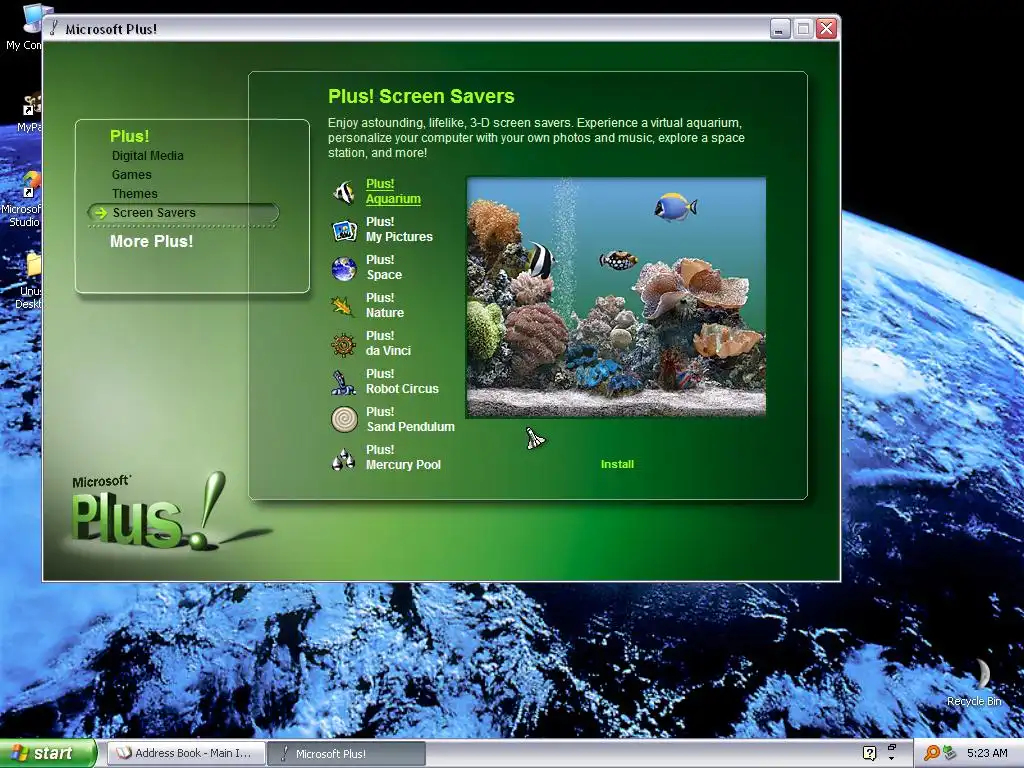This screenshot has width=1024, height=768.
Task: Select the Plus! Robot Circus screen saver
Action: point(402,381)
